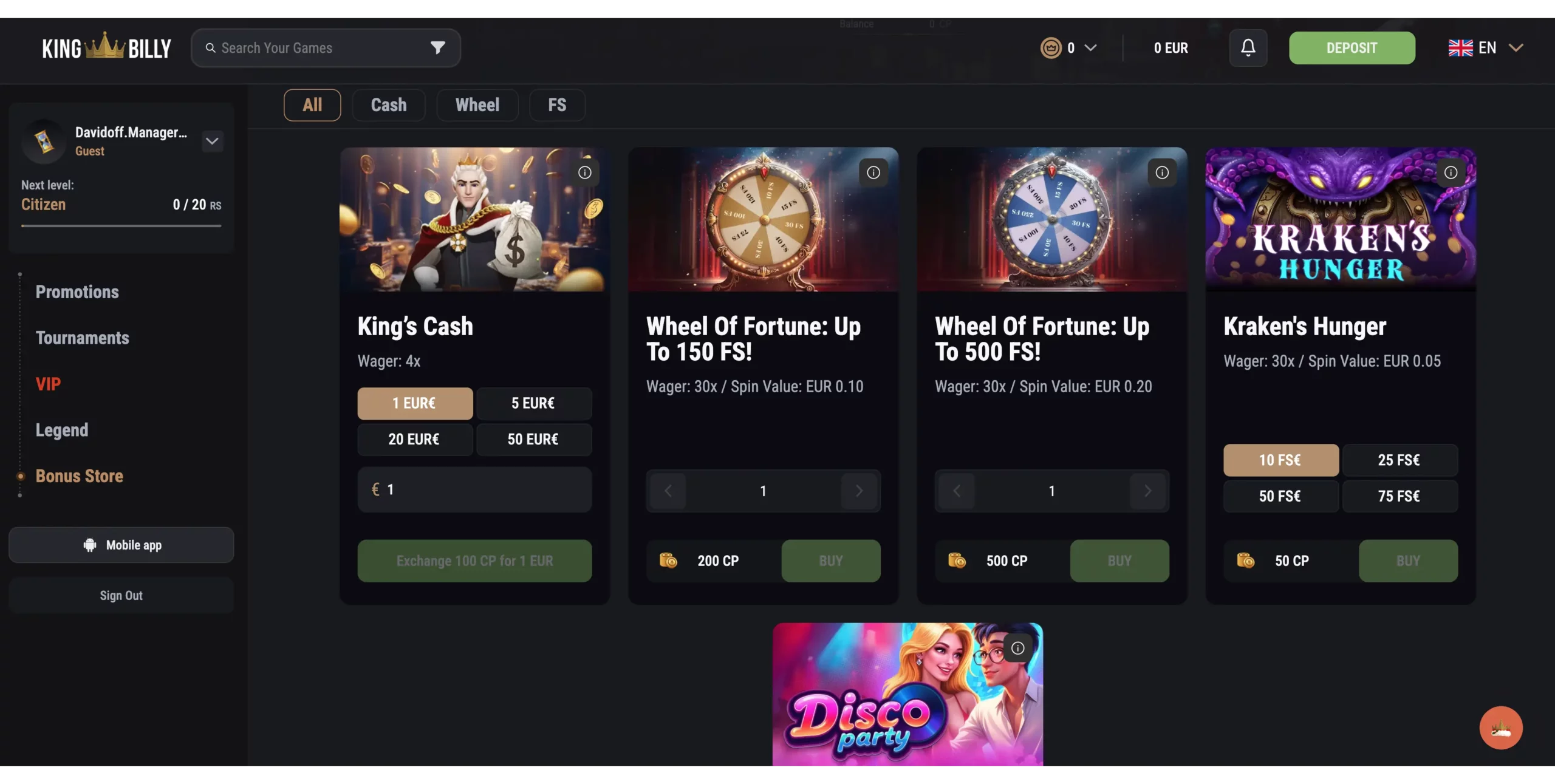Viewport: 1555px width, 784px height.
Task: Show info for Disco Party card
Action: click(x=1017, y=649)
